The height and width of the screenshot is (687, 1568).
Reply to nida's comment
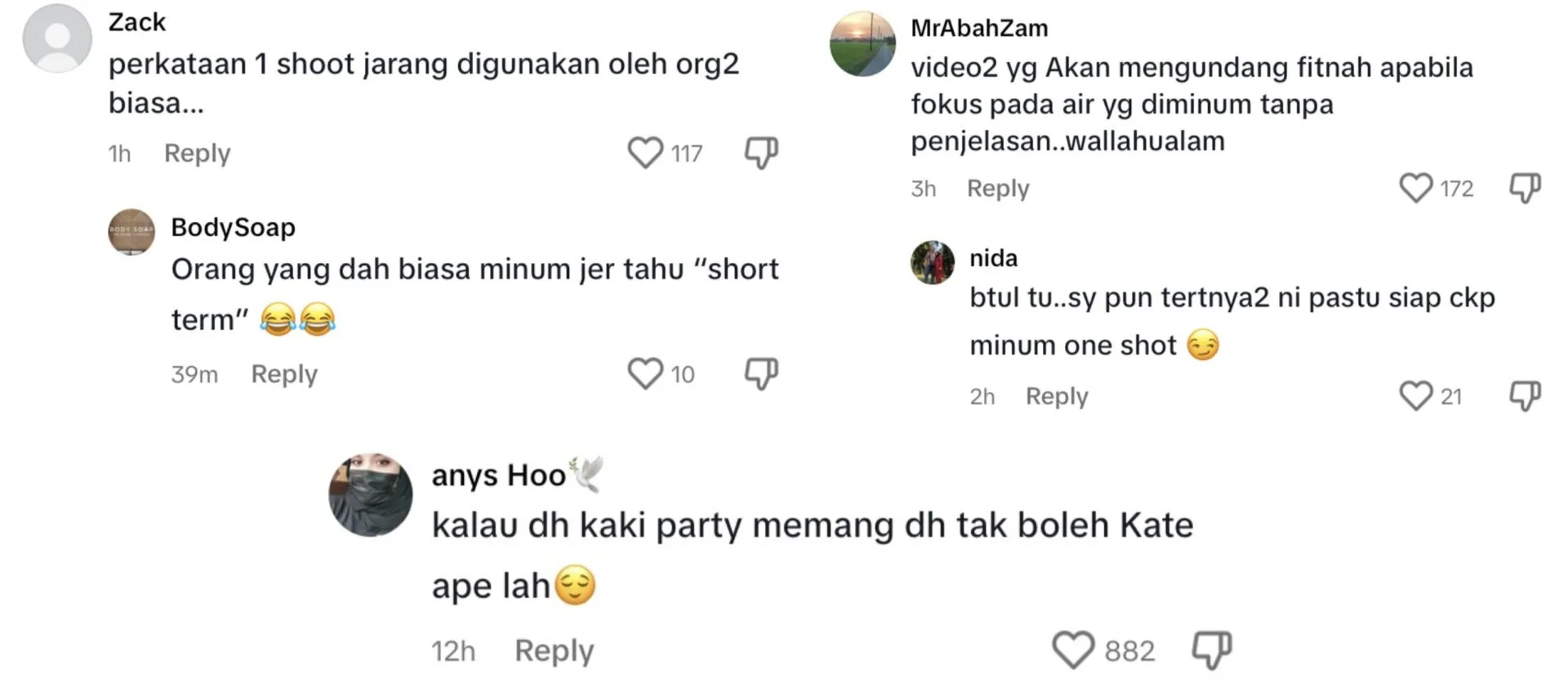[1057, 396]
